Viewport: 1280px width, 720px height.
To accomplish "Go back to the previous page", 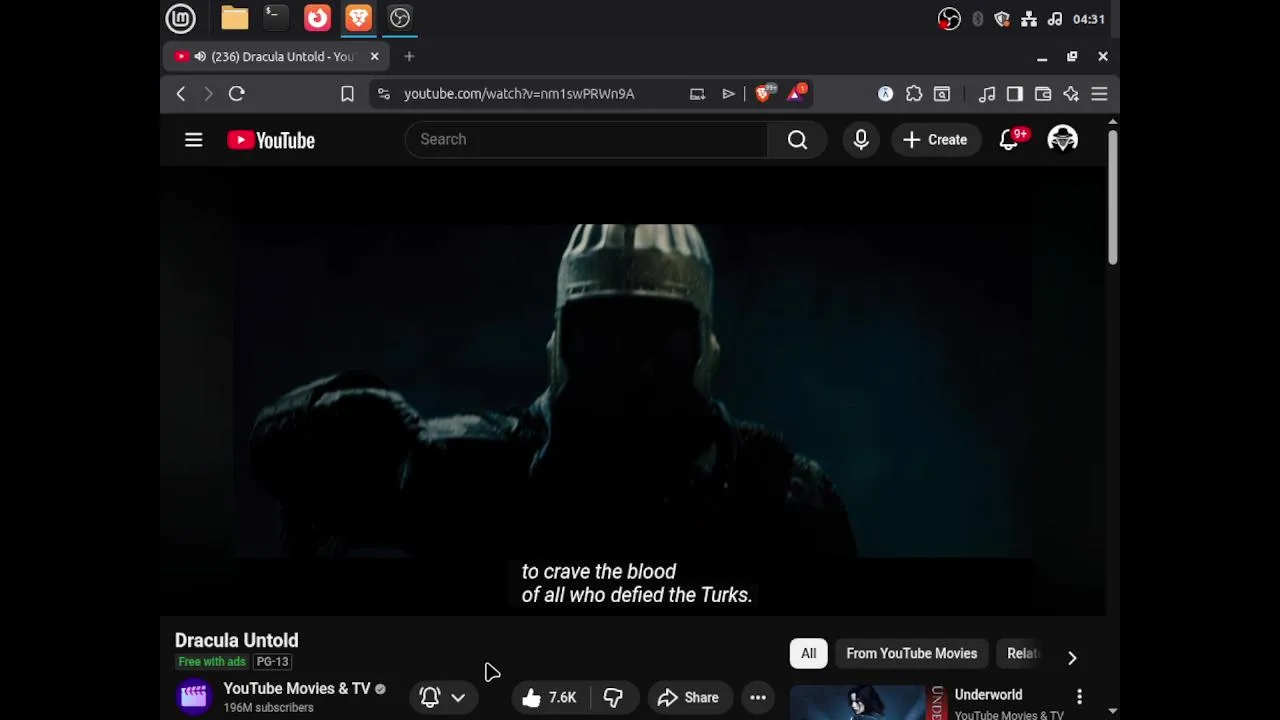I will [181, 94].
